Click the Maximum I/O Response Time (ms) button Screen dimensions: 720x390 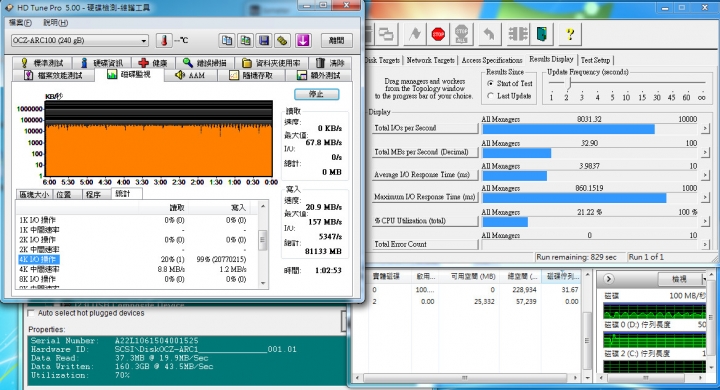click(425, 197)
